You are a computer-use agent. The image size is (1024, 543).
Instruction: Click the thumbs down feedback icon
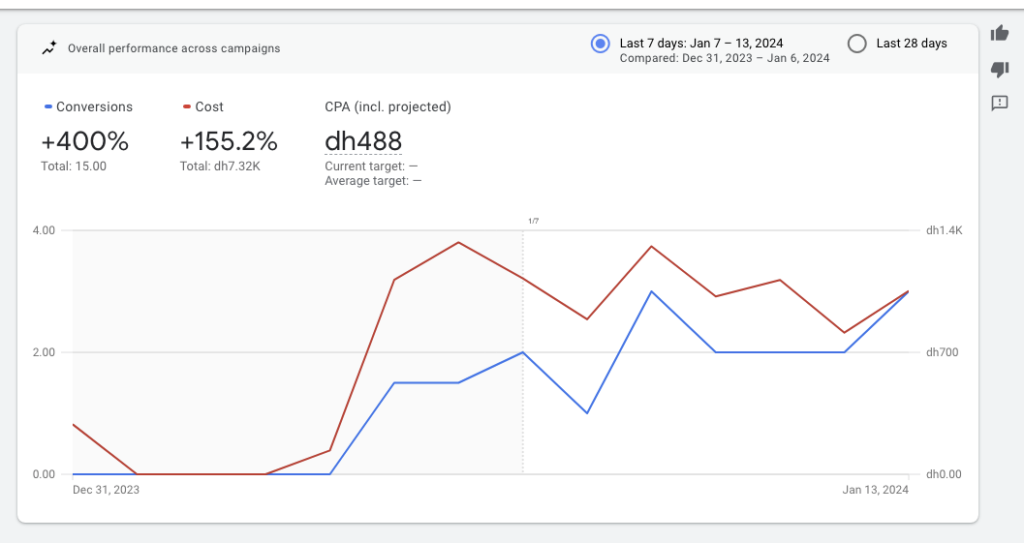click(x=999, y=69)
